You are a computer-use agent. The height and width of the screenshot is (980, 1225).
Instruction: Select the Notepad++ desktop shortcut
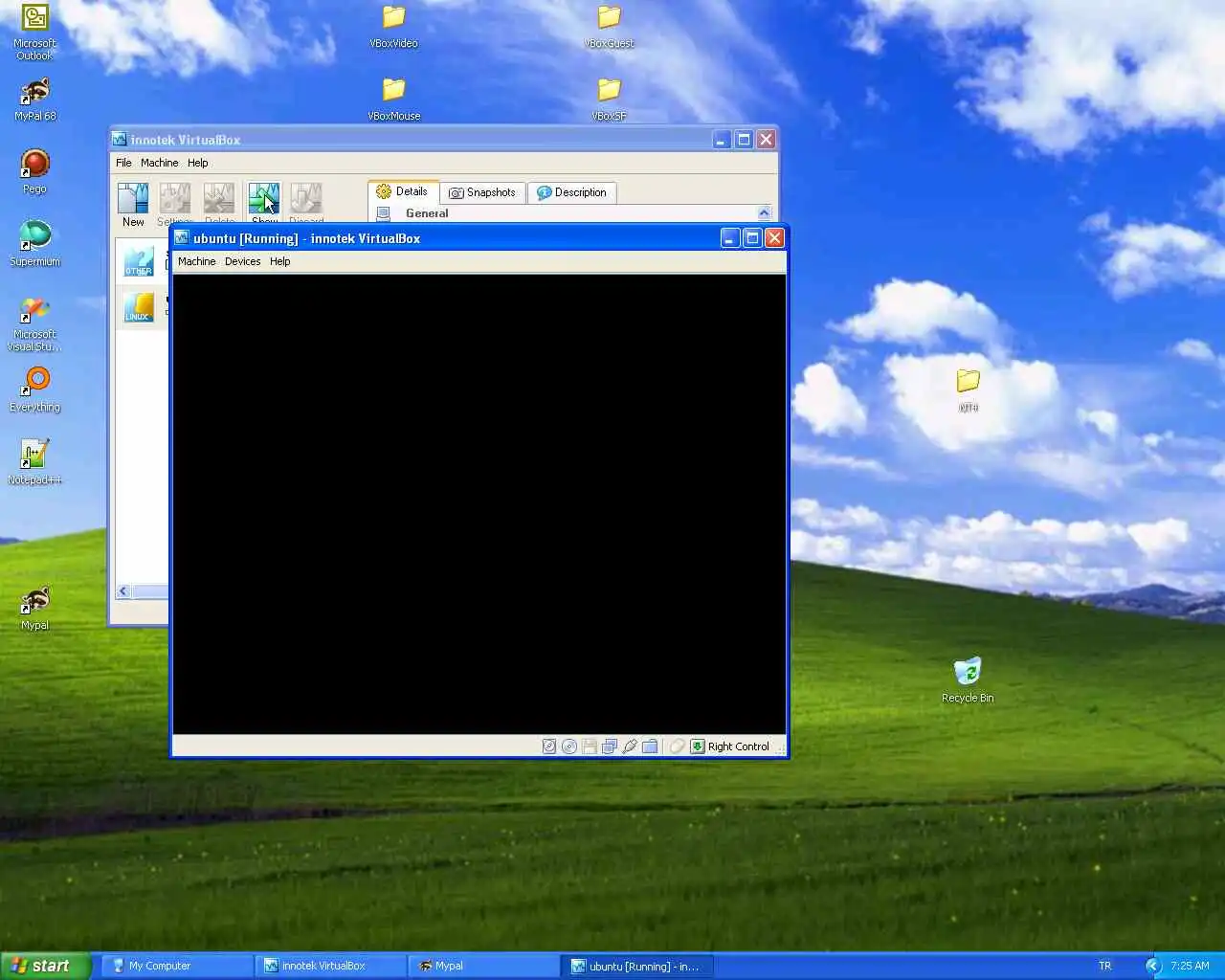35,463
